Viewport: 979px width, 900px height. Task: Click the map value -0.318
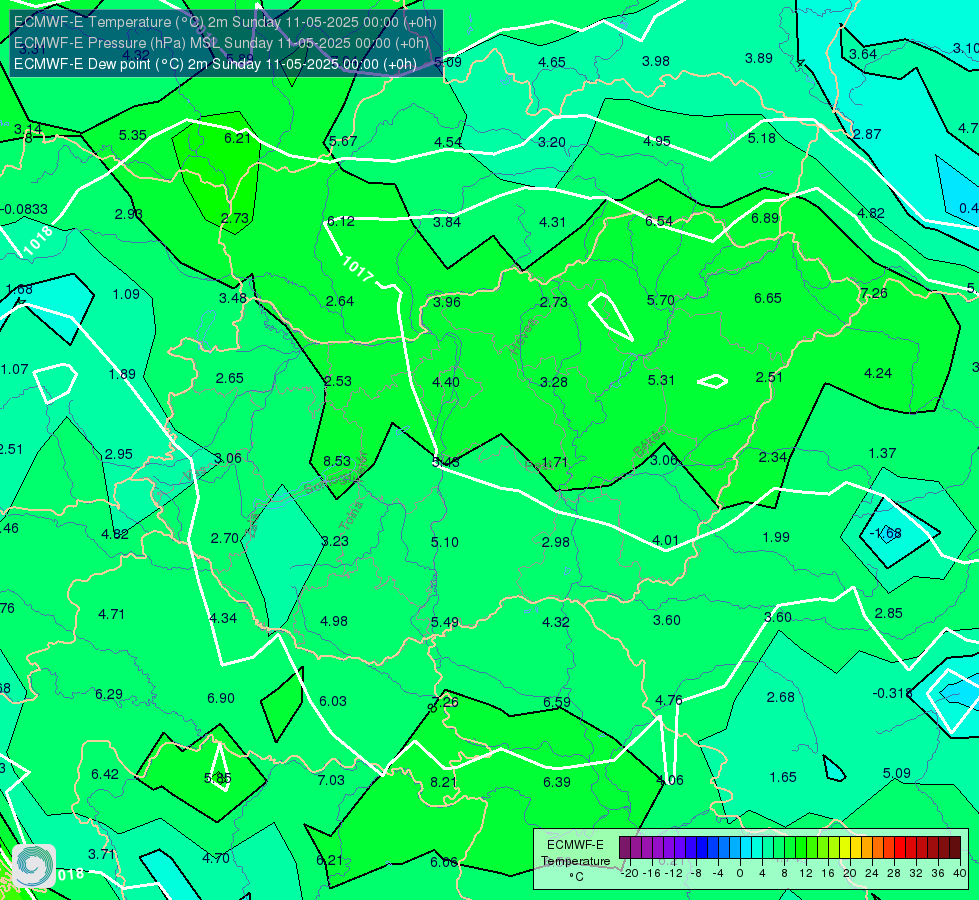[892, 693]
